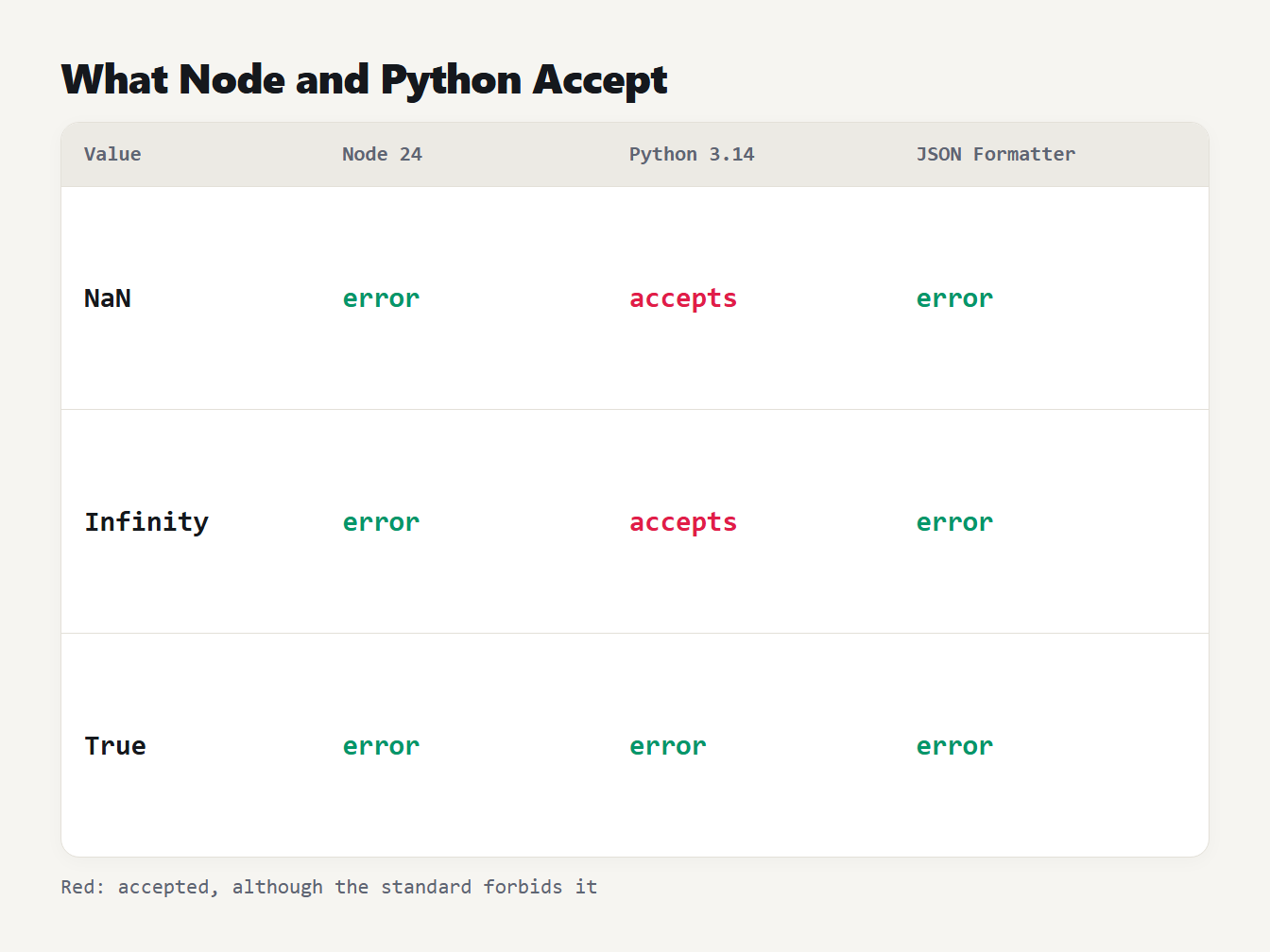Select the JSON Formatter column header
The image size is (1270, 952).
996,154
